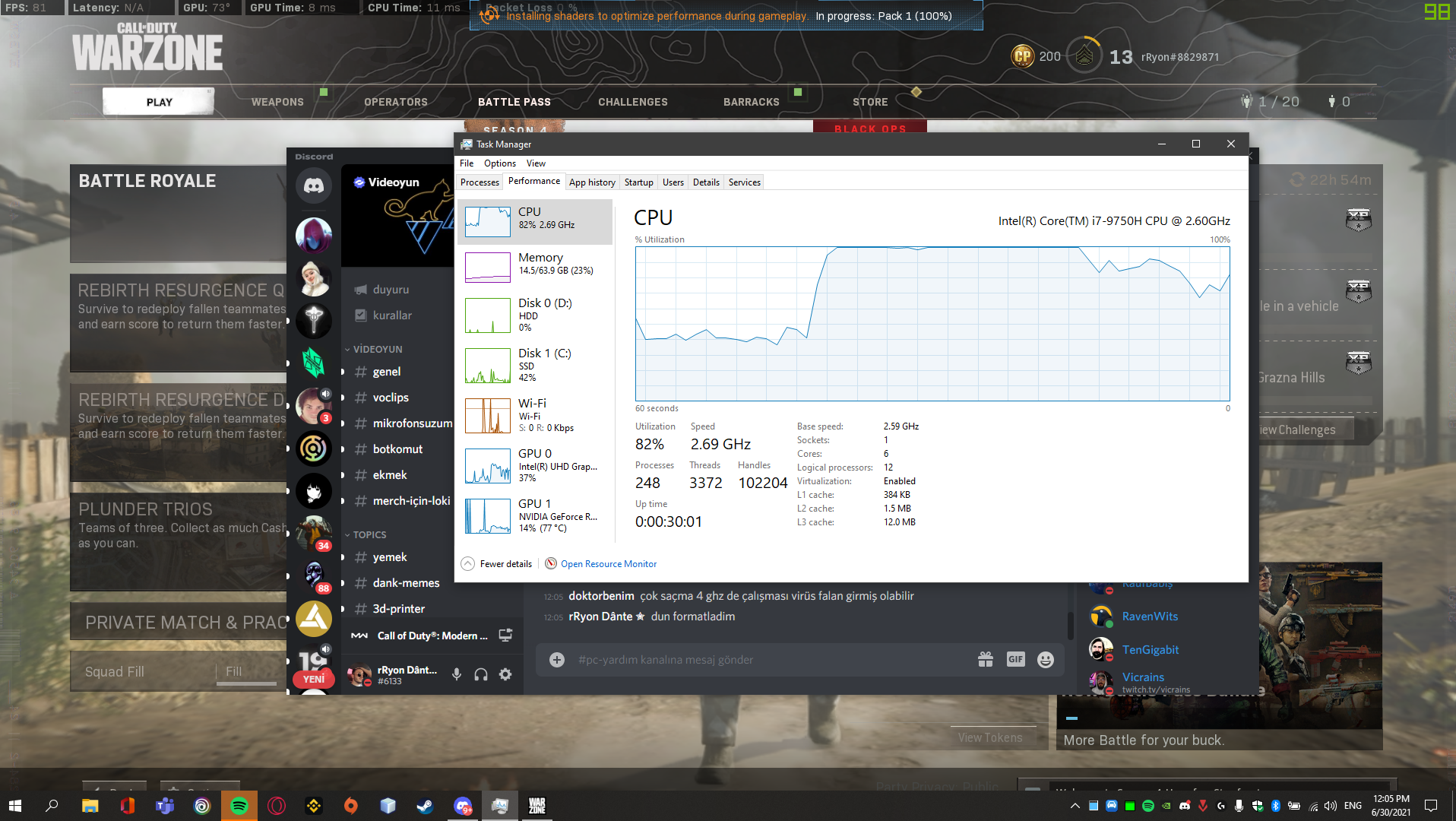Open the CHALLENGES menu in Warzone
Image resolution: width=1456 pixels, height=821 pixels.
click(633, 102)
